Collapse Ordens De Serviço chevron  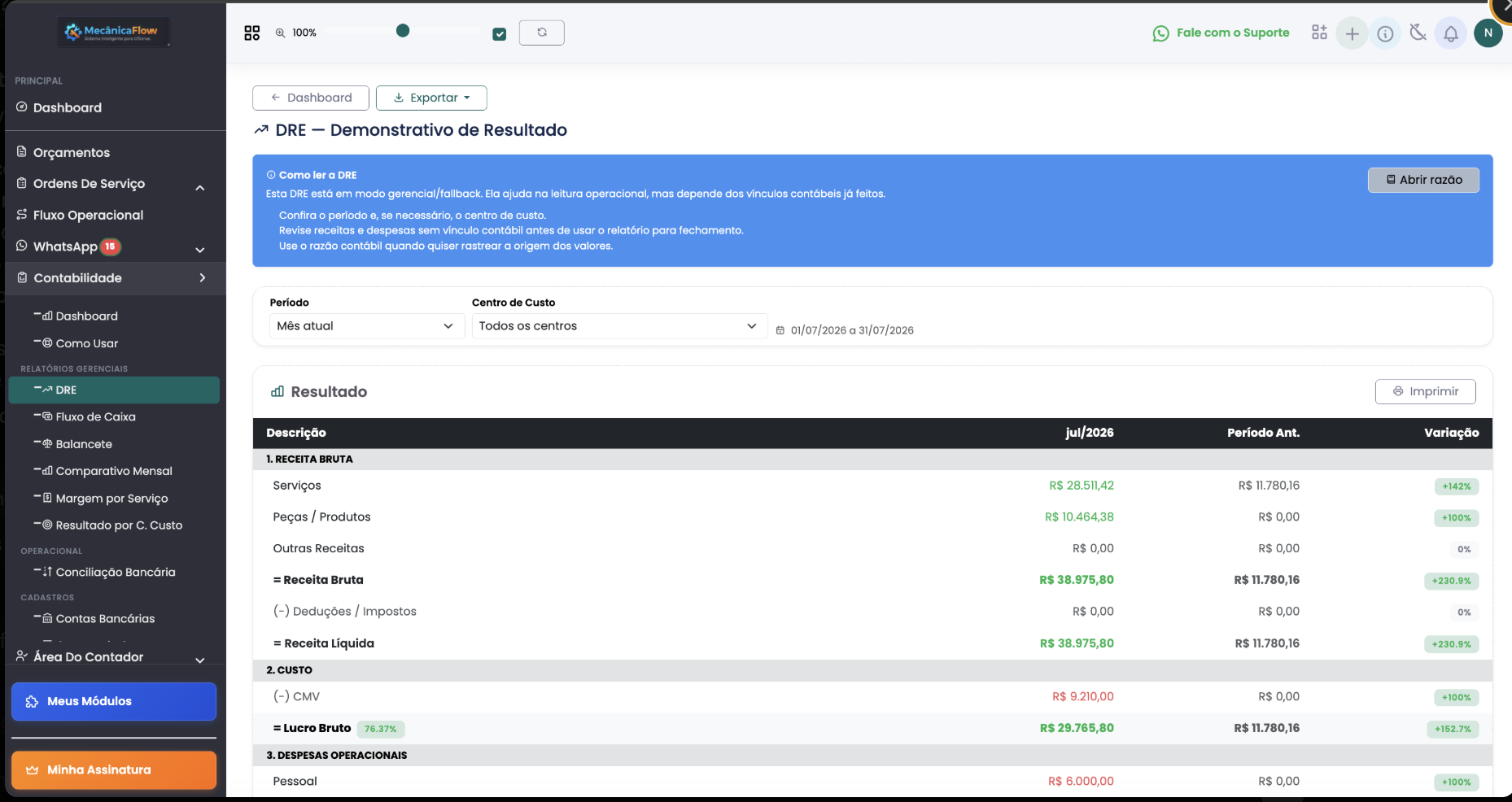pyautogui.click(x=200, y=188)
